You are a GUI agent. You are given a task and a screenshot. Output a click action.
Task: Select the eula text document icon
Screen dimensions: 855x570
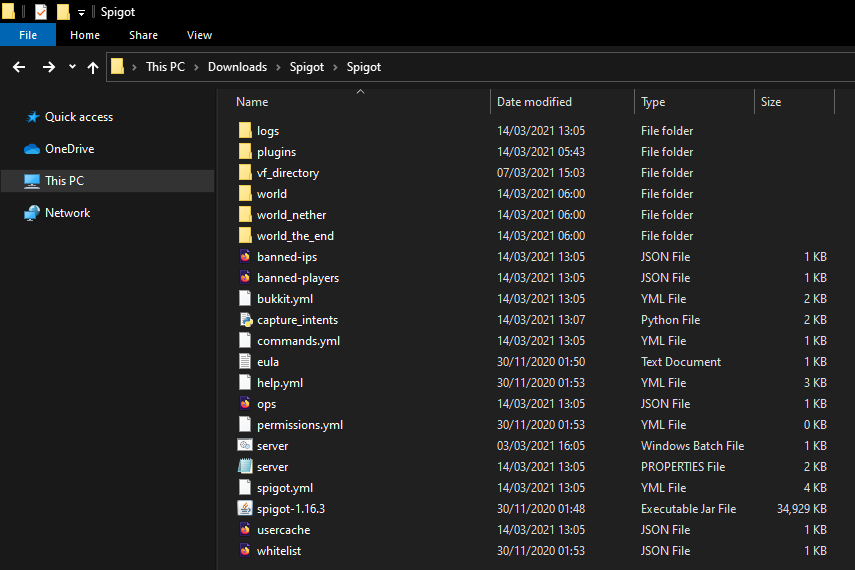[x=245, y=362]
